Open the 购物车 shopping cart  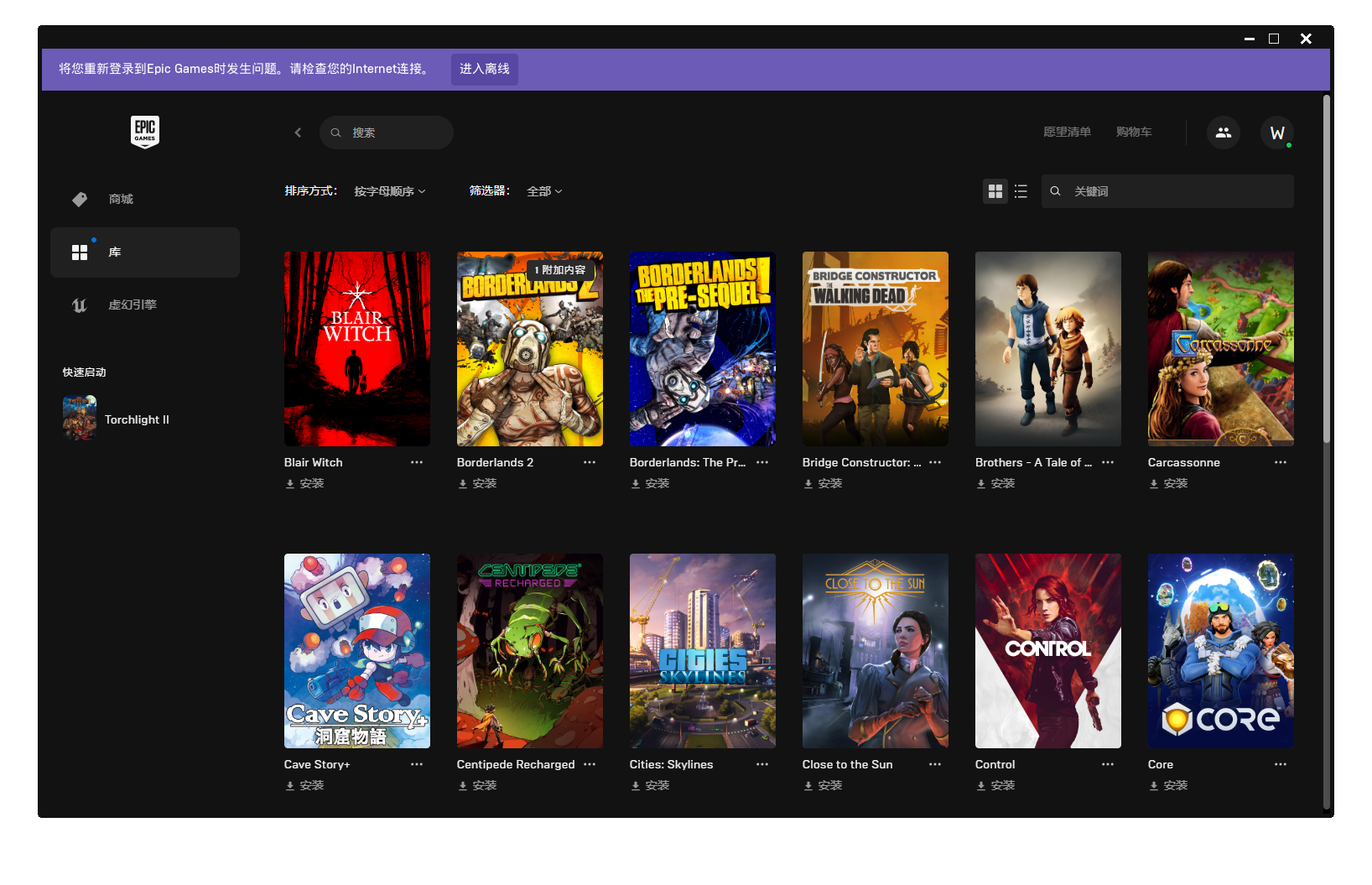(1134, 132)
